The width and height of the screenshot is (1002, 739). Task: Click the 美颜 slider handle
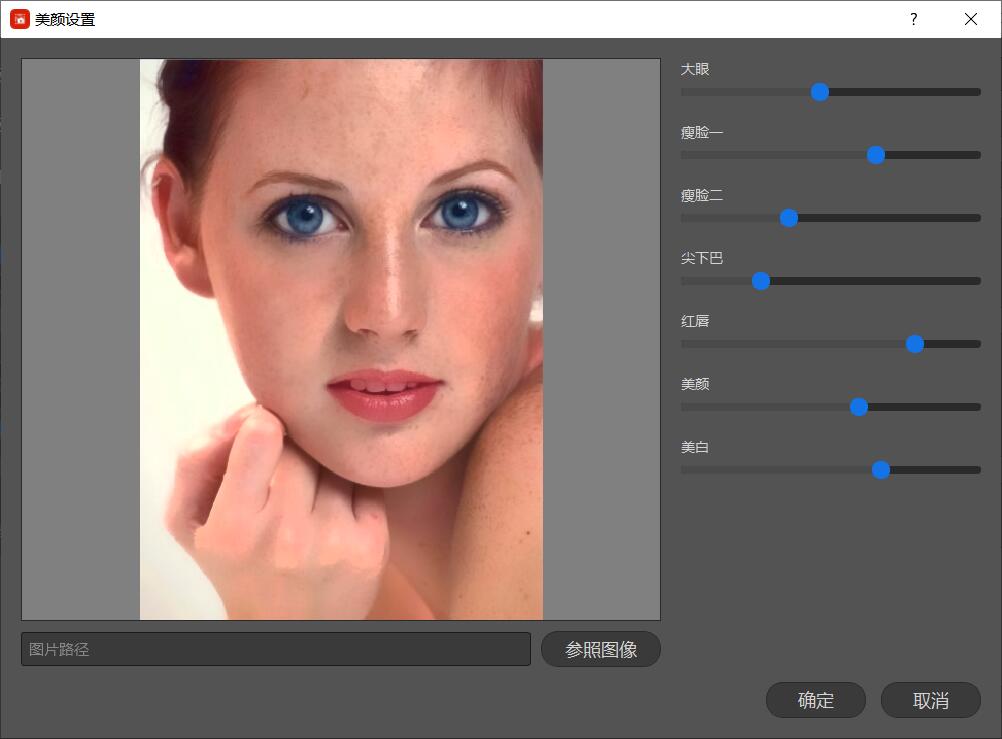[859, 407]
